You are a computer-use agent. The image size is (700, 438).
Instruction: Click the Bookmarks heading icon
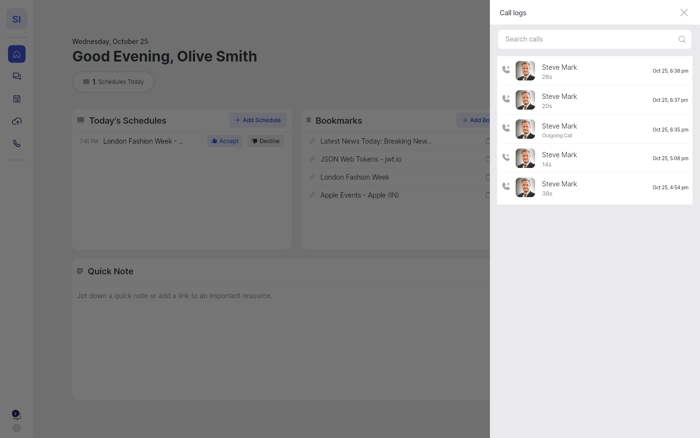[308, 120]
